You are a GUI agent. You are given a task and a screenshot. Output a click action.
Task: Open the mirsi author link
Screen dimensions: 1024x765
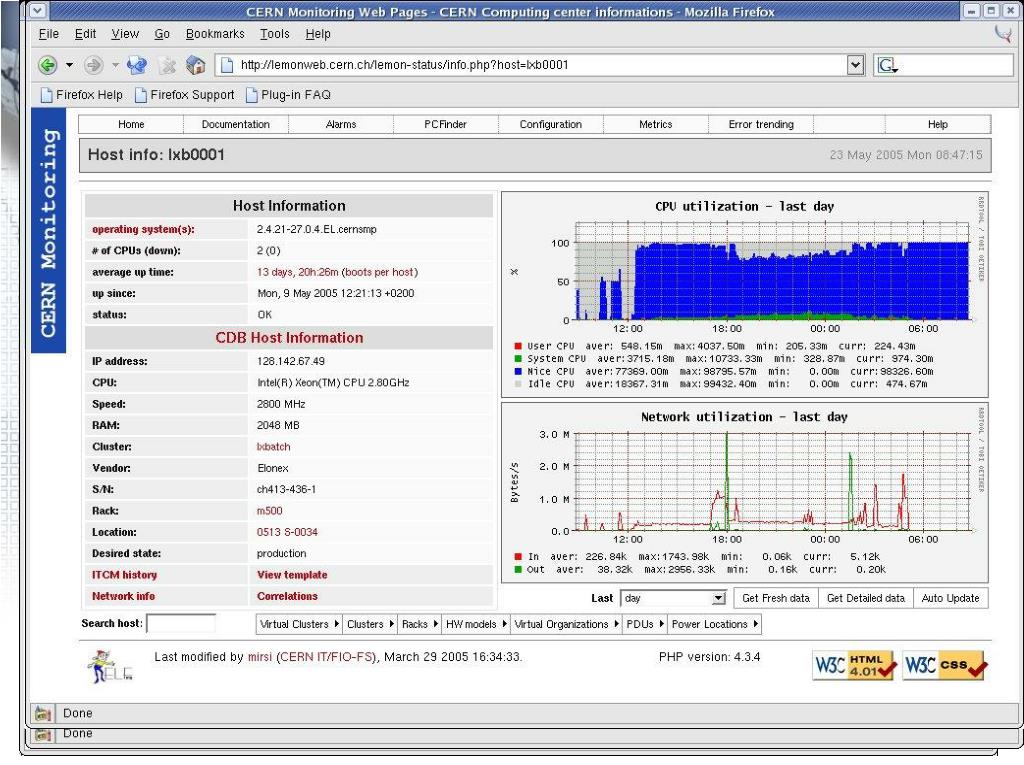pyautogui.click(x=259, y=657)
